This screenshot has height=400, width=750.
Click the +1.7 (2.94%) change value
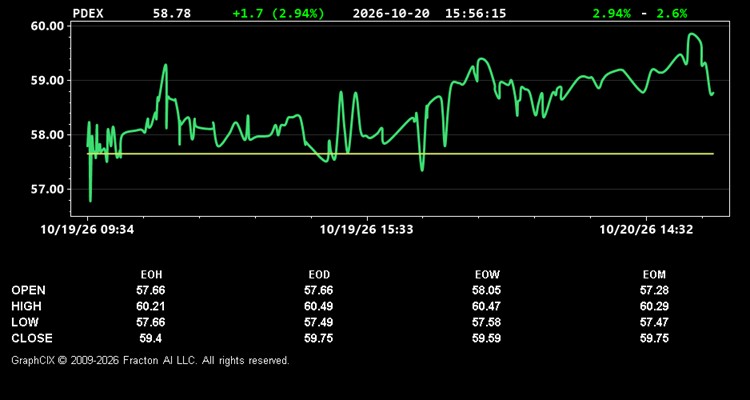(278, 13)
